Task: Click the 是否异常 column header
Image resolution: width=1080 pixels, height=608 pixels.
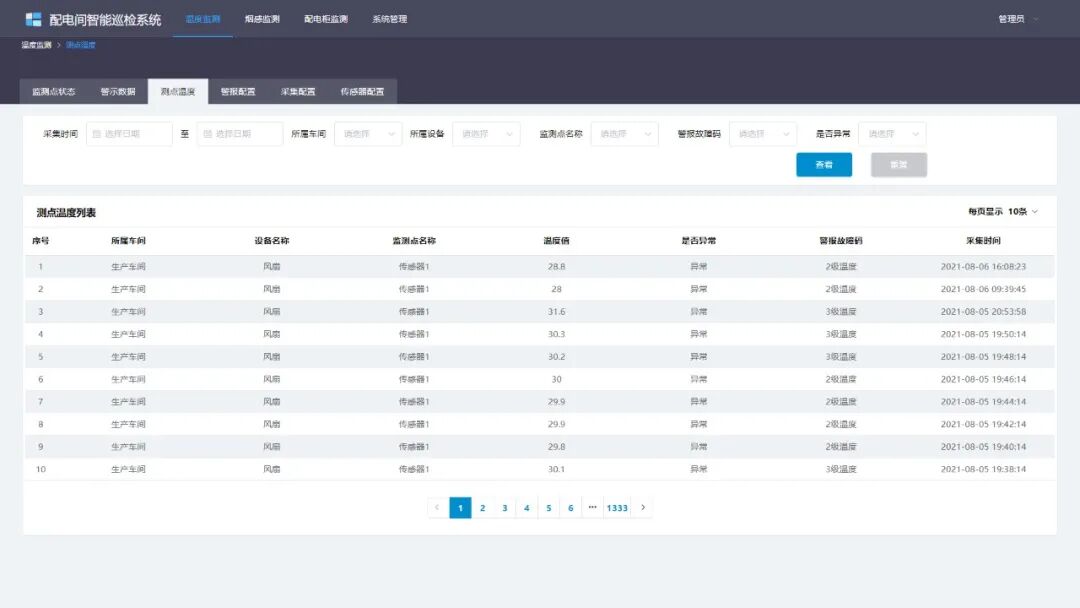Action: [x=698, y=241]
